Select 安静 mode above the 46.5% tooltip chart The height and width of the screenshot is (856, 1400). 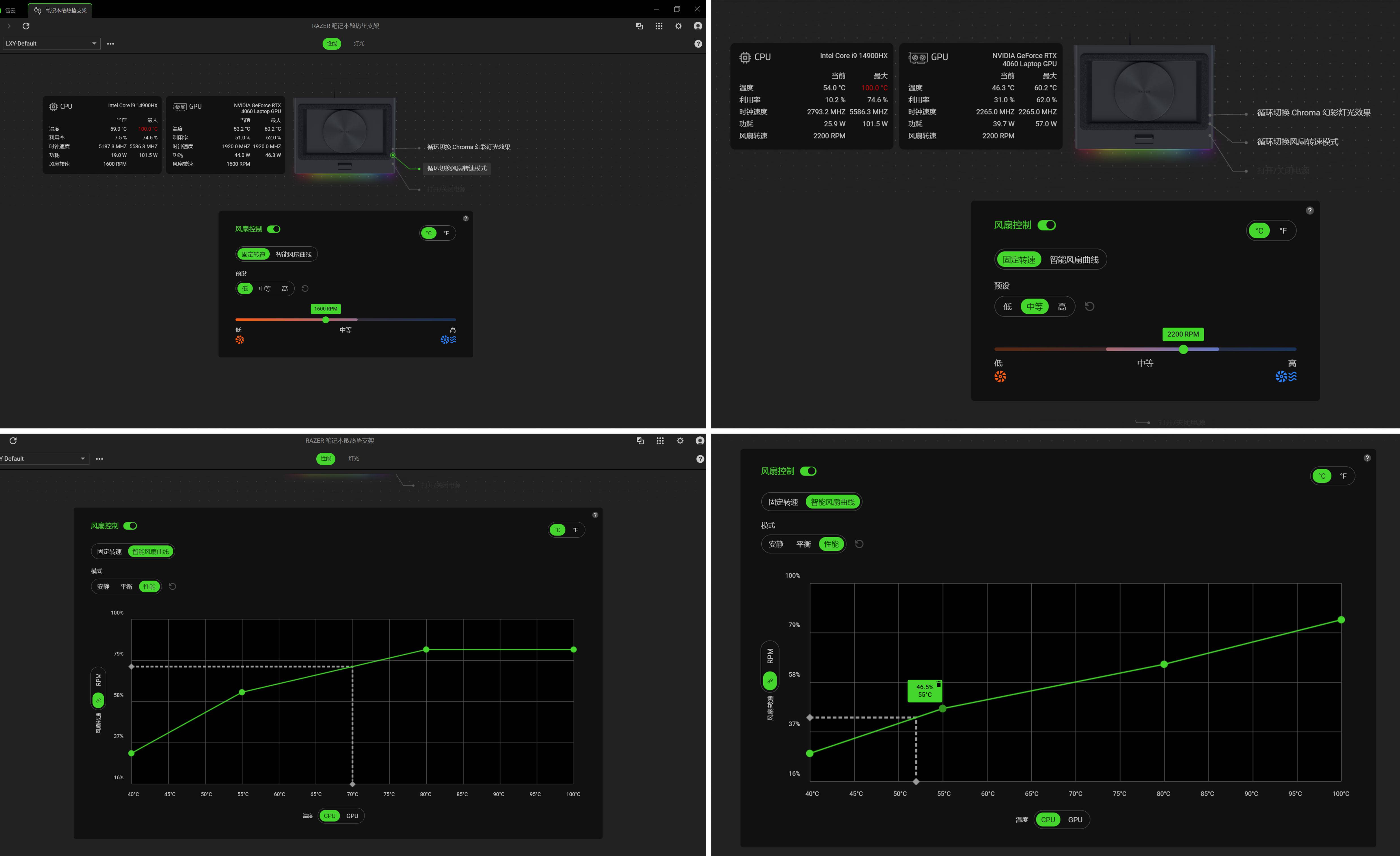pyautogui.click(x=775, y=544)
